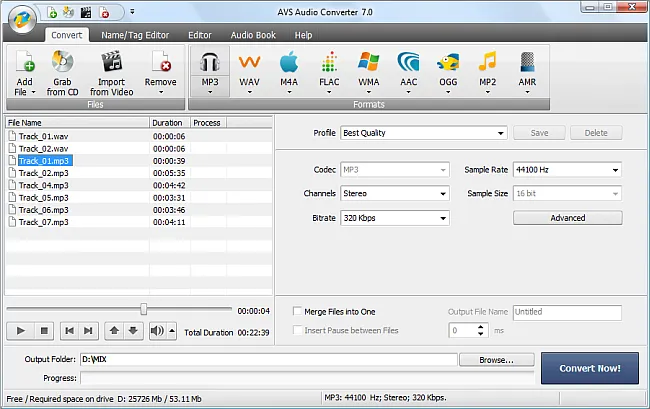Move selected file down in list
The width and height of the screenshot is (650, 409).
pos(133,331)
